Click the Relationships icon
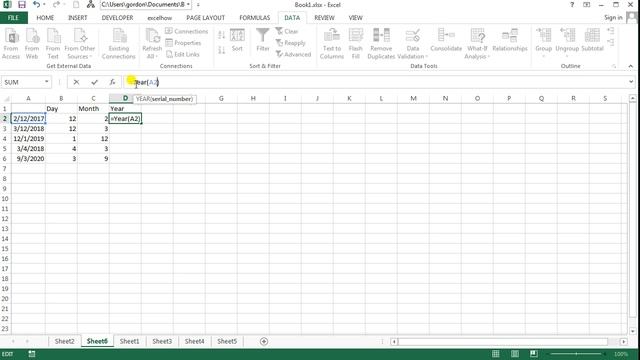The width and height of the screenshot is (640, 360). coord(510,40)
